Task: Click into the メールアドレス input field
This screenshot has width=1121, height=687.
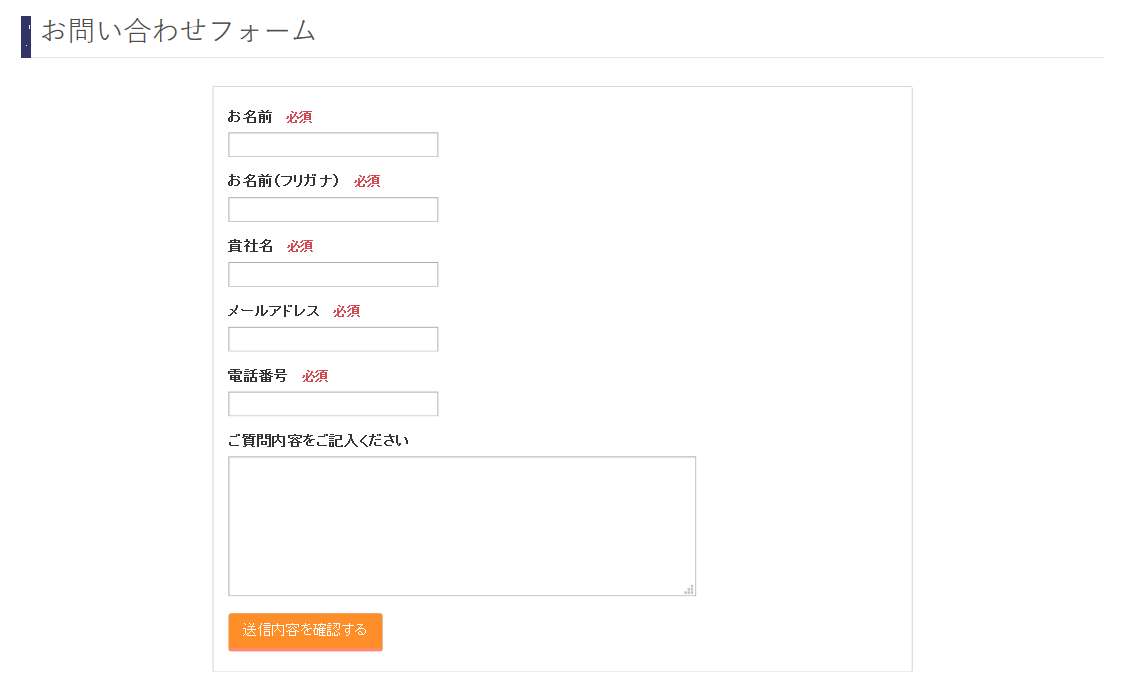Action: pos(333,339)
